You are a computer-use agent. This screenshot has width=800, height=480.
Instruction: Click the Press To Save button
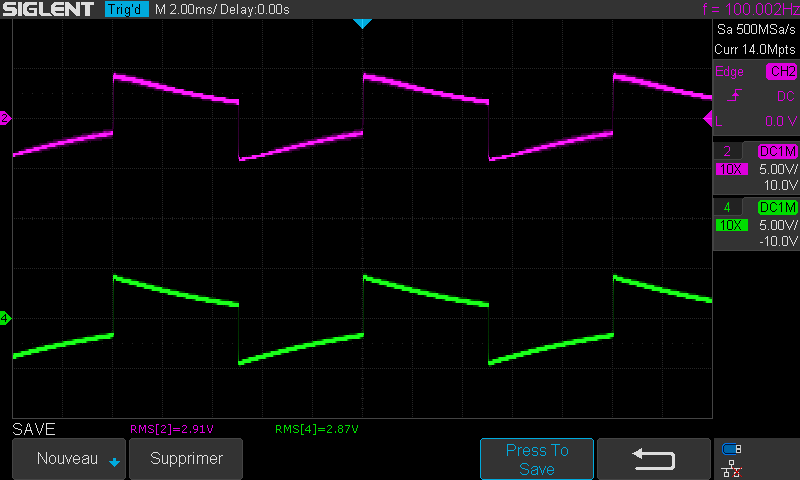pyautogui.click(x=537, y=459)
